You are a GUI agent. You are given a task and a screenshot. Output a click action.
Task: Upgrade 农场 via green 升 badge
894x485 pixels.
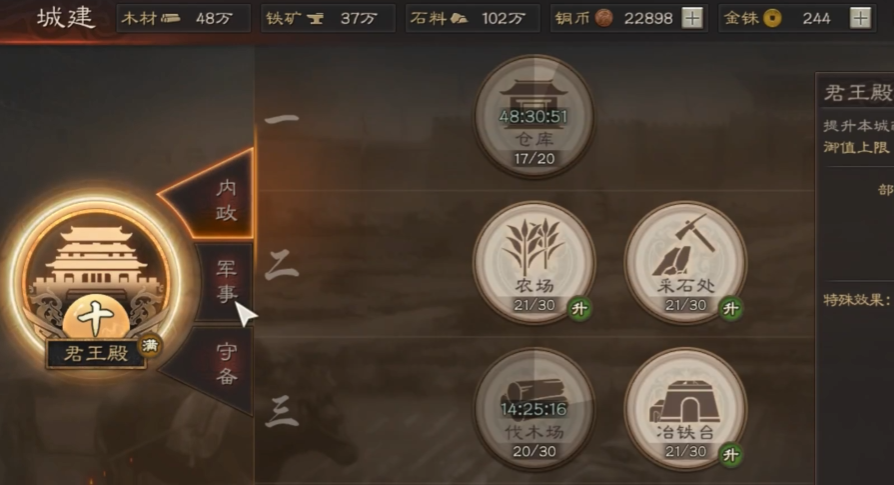[x=580, y=309]
